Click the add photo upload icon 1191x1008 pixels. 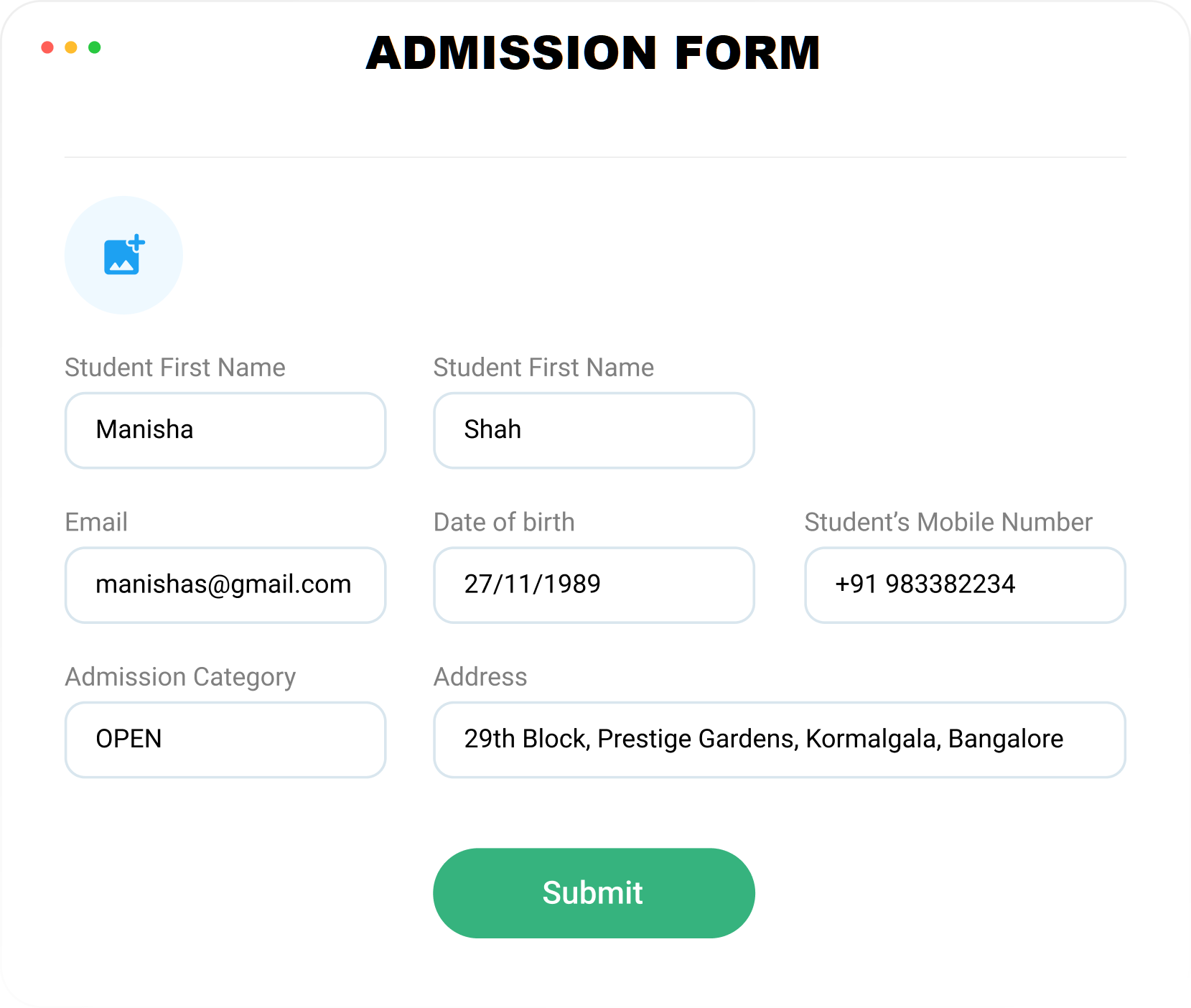[123, 256]
